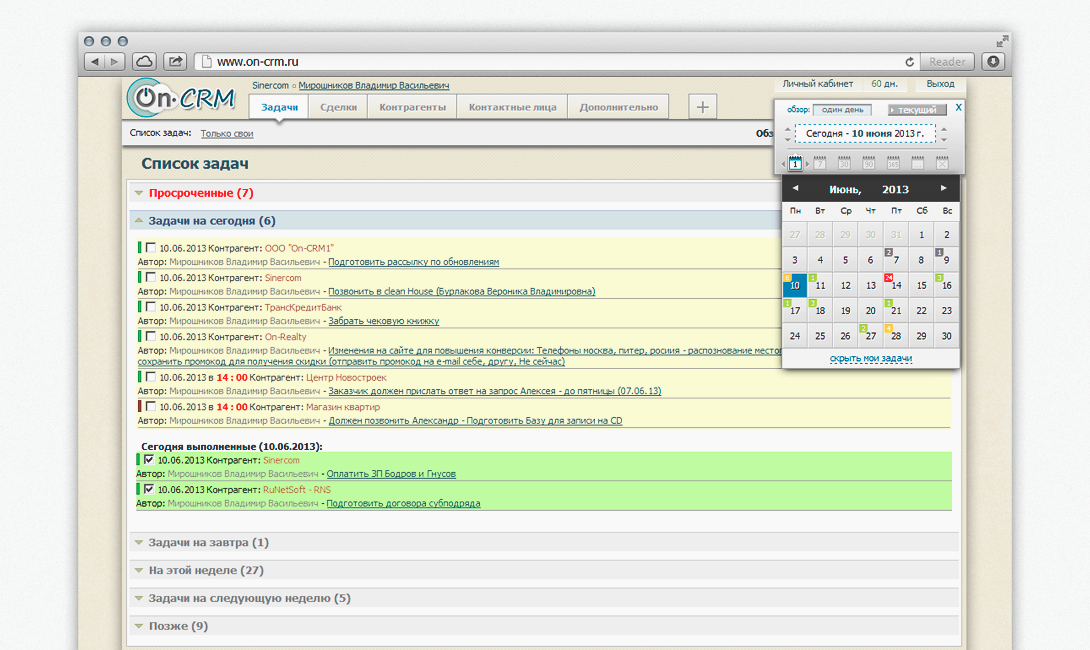Viewport: 1090px width, 650px height.
Task: Click the скрыть мои задачи link
Action: coord(871,359)
